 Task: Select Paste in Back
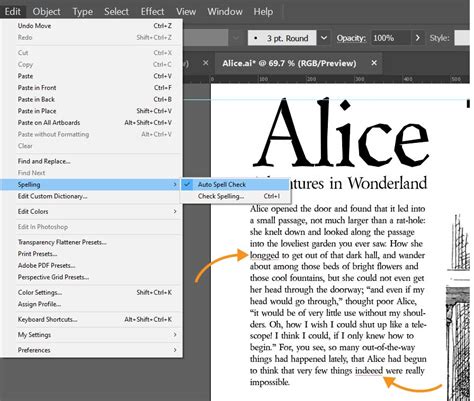point(91,99)
